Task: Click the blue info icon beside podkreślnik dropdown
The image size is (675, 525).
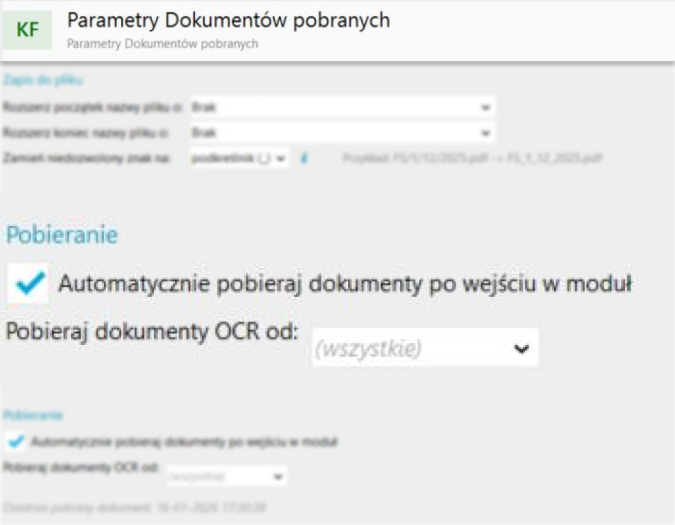Action: coord(305,158)
